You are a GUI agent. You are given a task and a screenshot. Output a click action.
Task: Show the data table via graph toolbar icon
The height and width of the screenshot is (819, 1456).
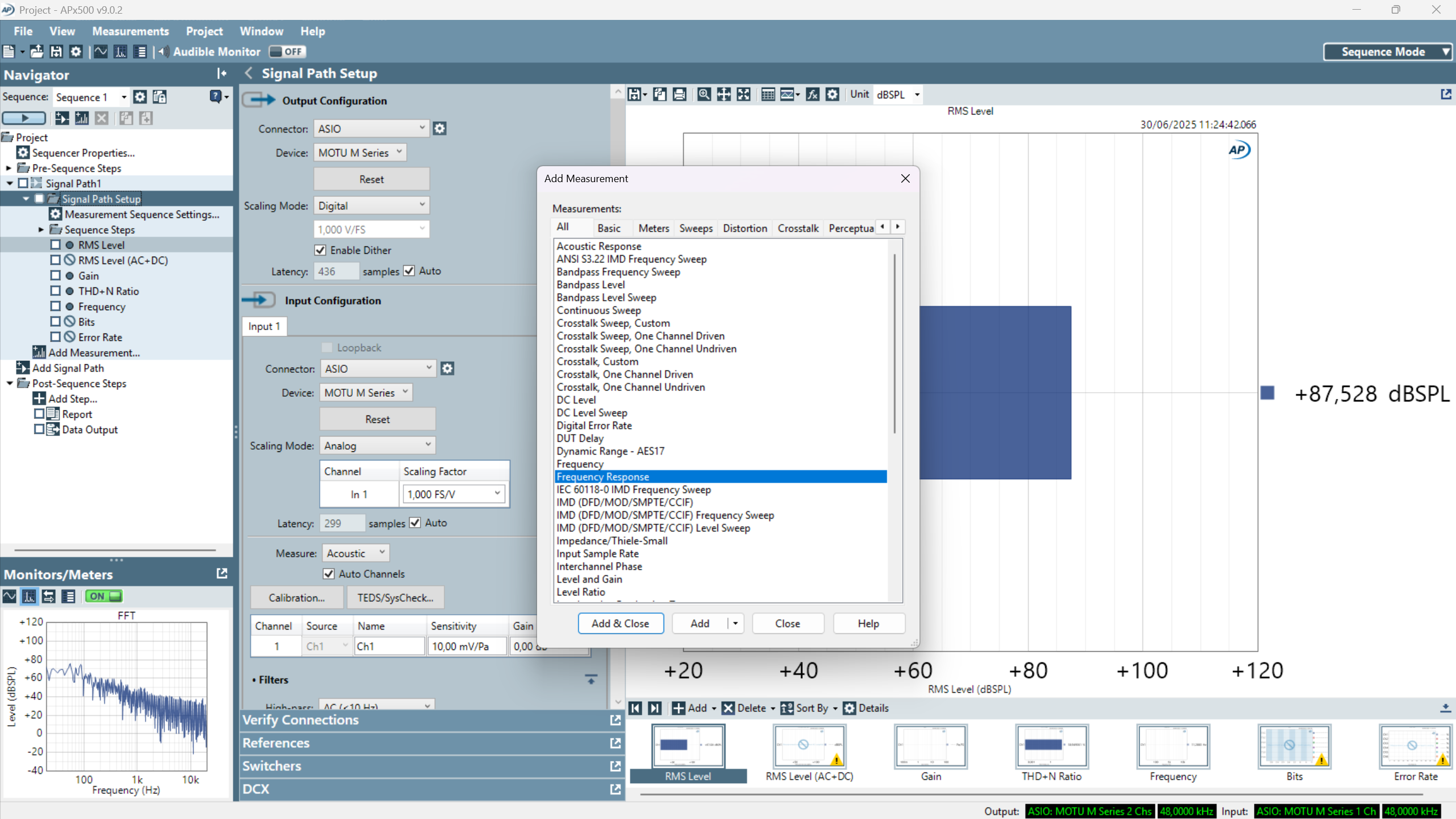pos(768,94)
